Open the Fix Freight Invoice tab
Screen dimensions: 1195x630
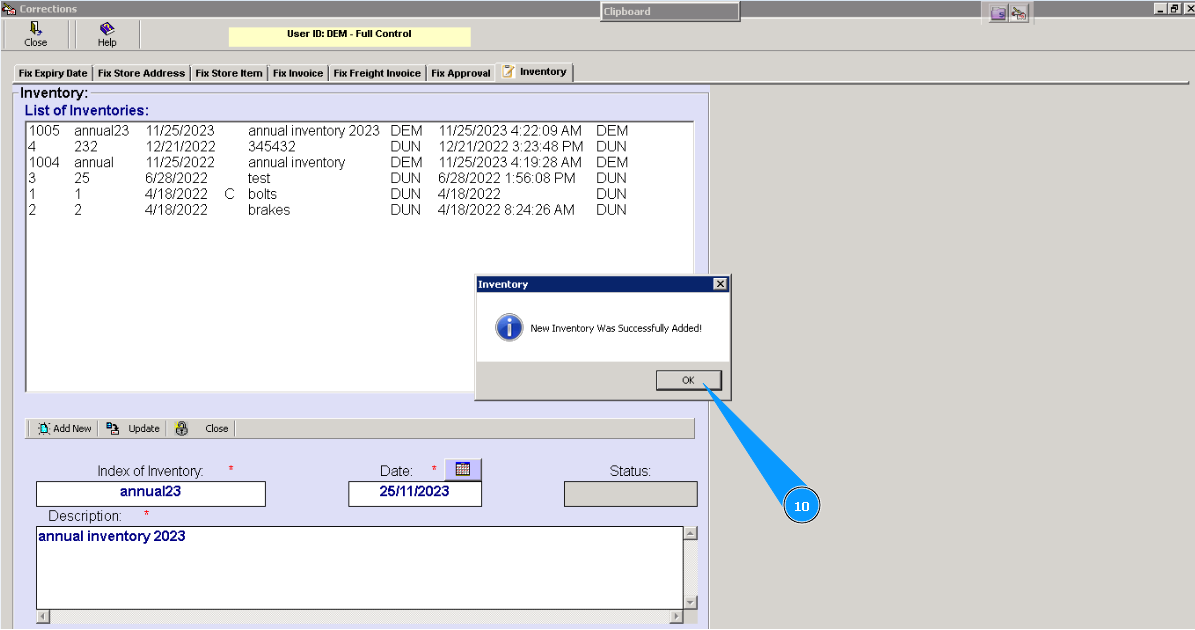click(x=377, y=72)
